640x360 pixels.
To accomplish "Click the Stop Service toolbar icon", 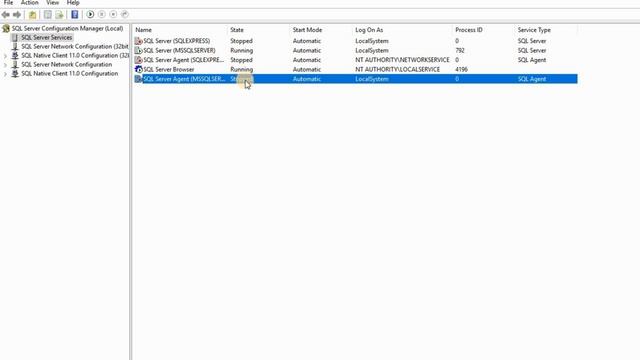I will coord(113,15).
